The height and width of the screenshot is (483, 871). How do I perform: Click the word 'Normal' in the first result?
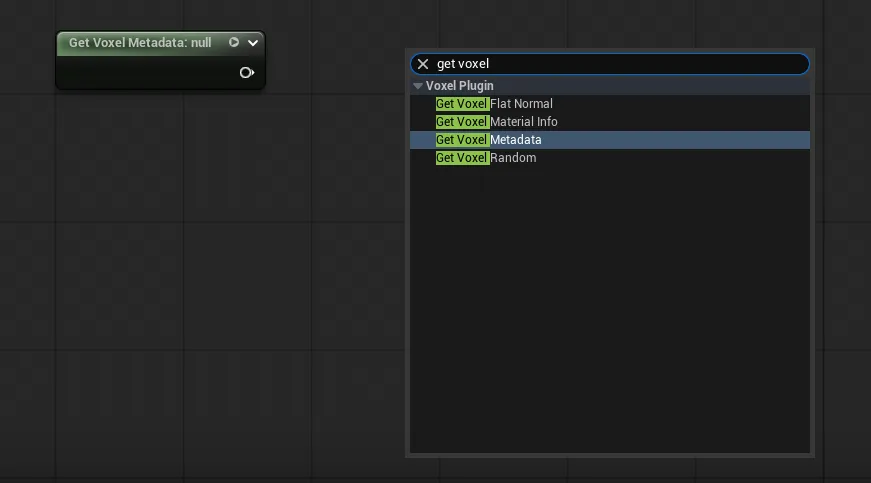click(533, 104)
